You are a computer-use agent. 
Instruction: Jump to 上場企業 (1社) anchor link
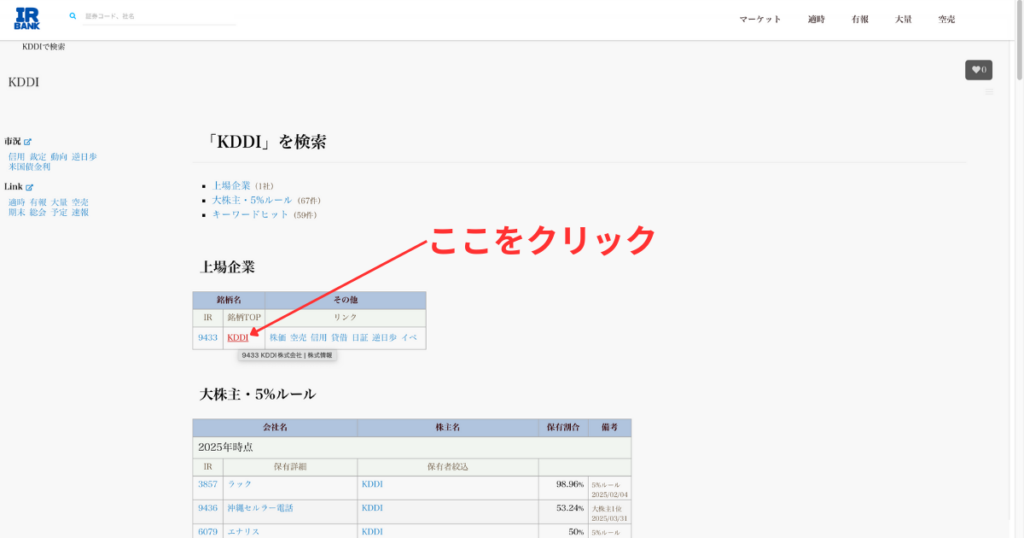tap(231, 186)
